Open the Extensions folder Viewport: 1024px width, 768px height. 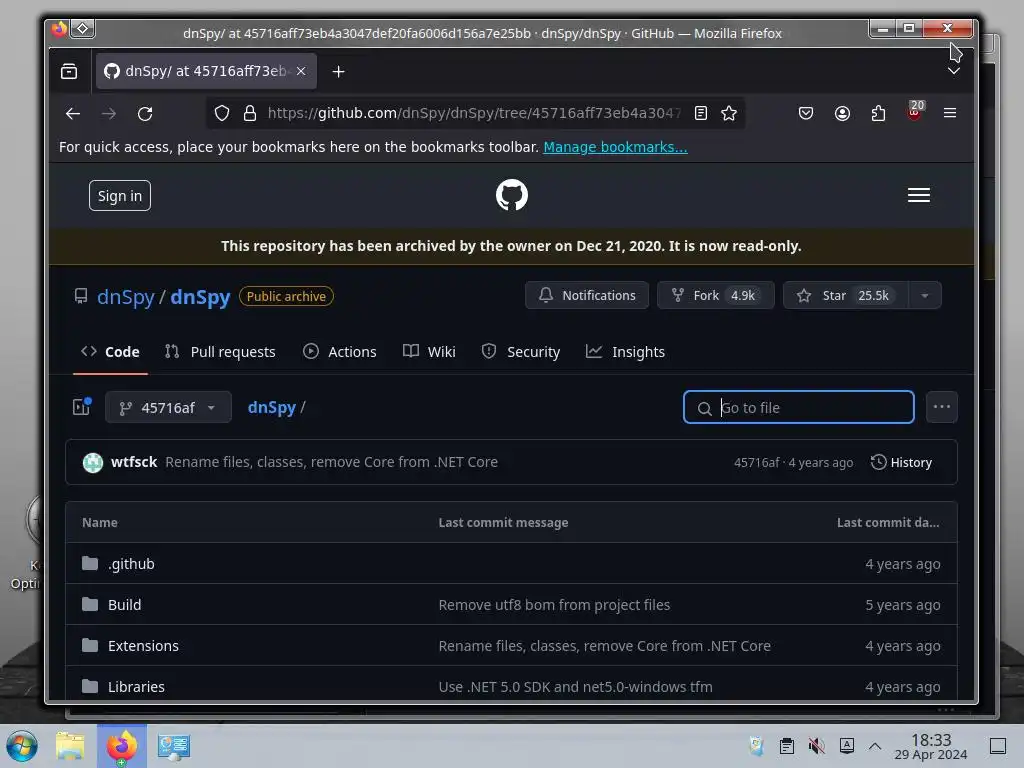pyautogui.click(x=143, y=646)
